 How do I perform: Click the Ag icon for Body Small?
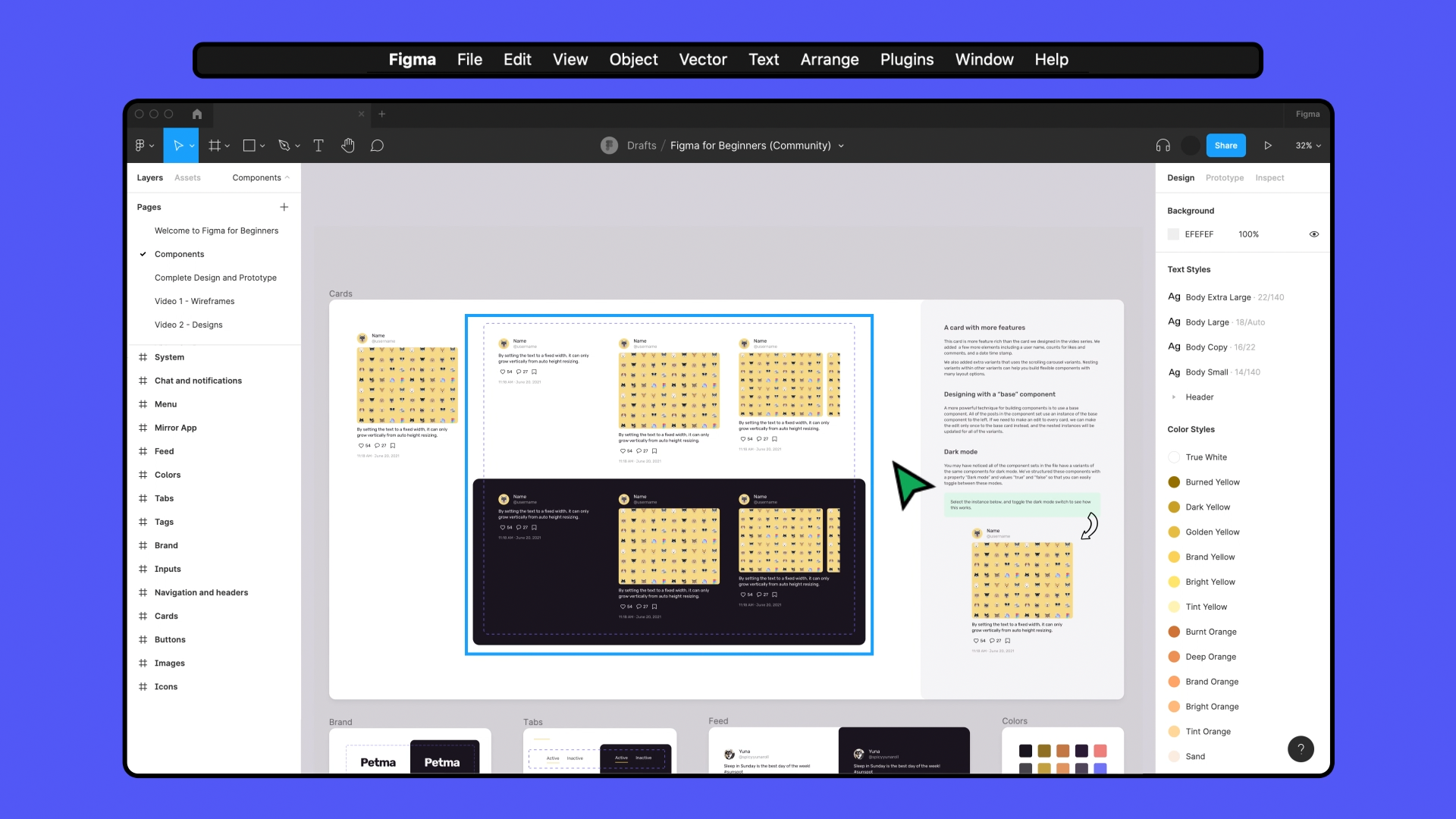1174,372
